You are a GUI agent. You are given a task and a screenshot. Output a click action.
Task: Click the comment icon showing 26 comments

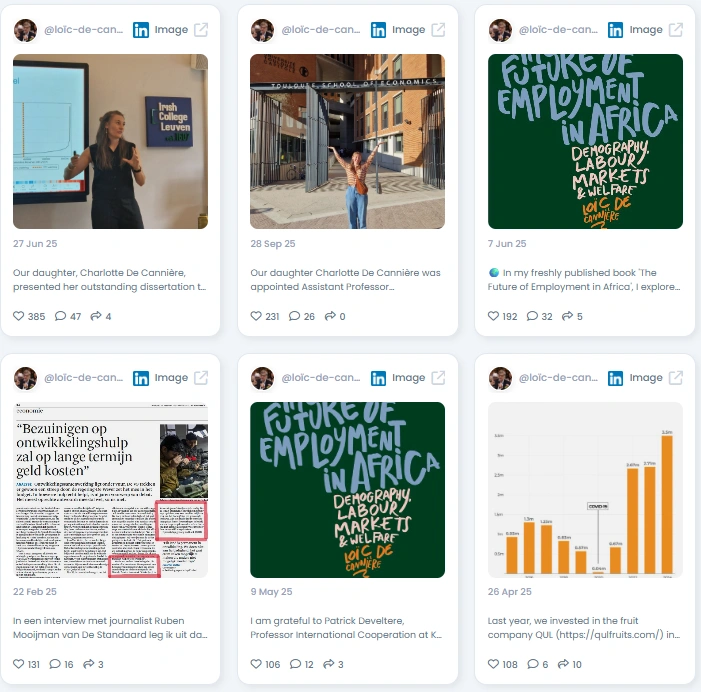(294, 316)
